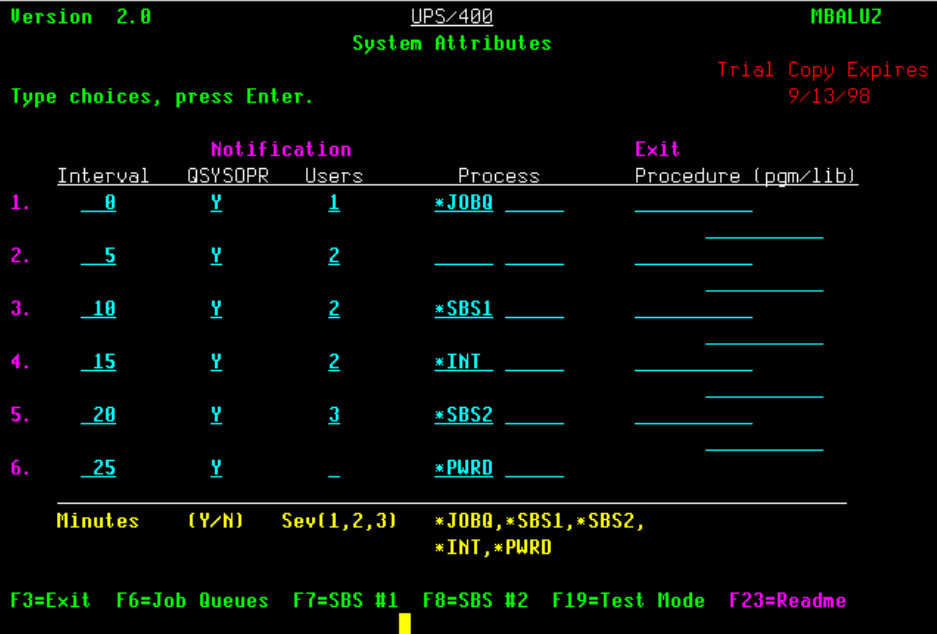Click the Version 2.0 text

click(x=81, y=17)
